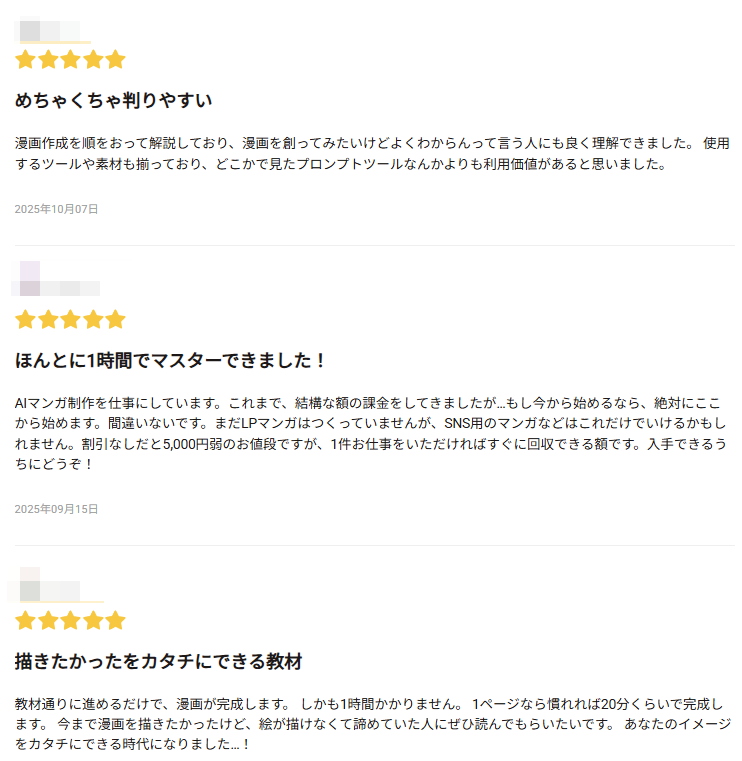742x761 pixels.
Task: Click the date '2025年10月07日'
Action: 56,209
